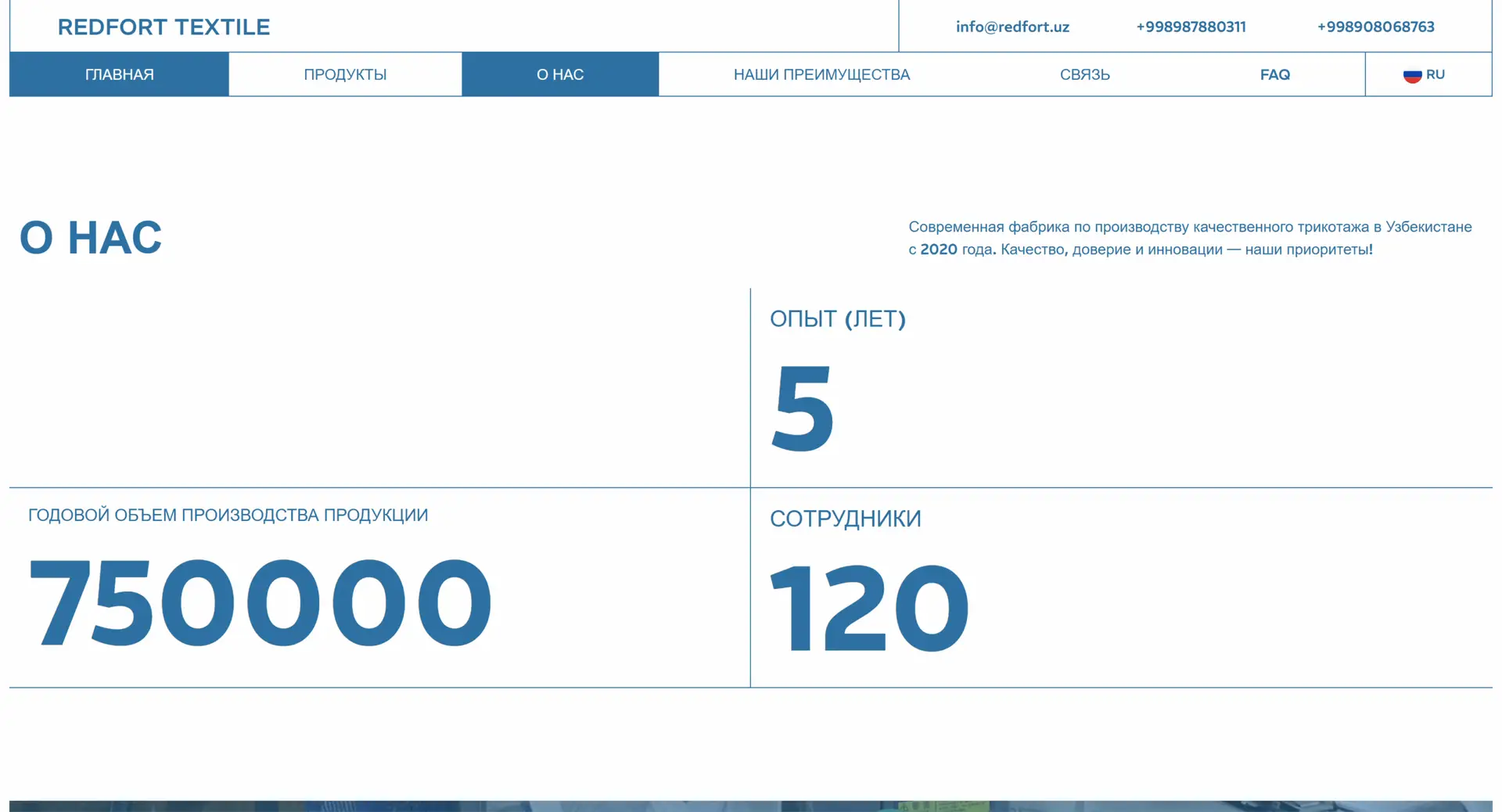Click the experience number 5
Viewport: 1502px width, 812px height.
802,408
